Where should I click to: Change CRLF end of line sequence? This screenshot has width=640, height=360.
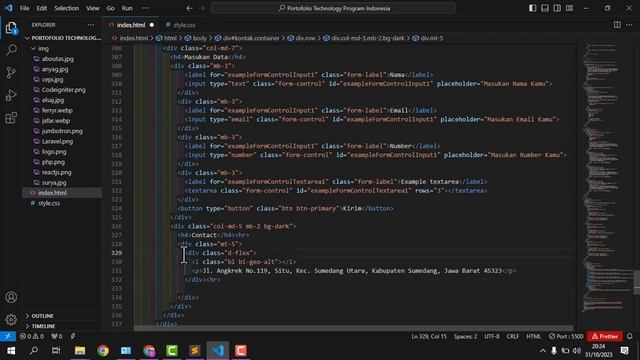coord(513,336)
